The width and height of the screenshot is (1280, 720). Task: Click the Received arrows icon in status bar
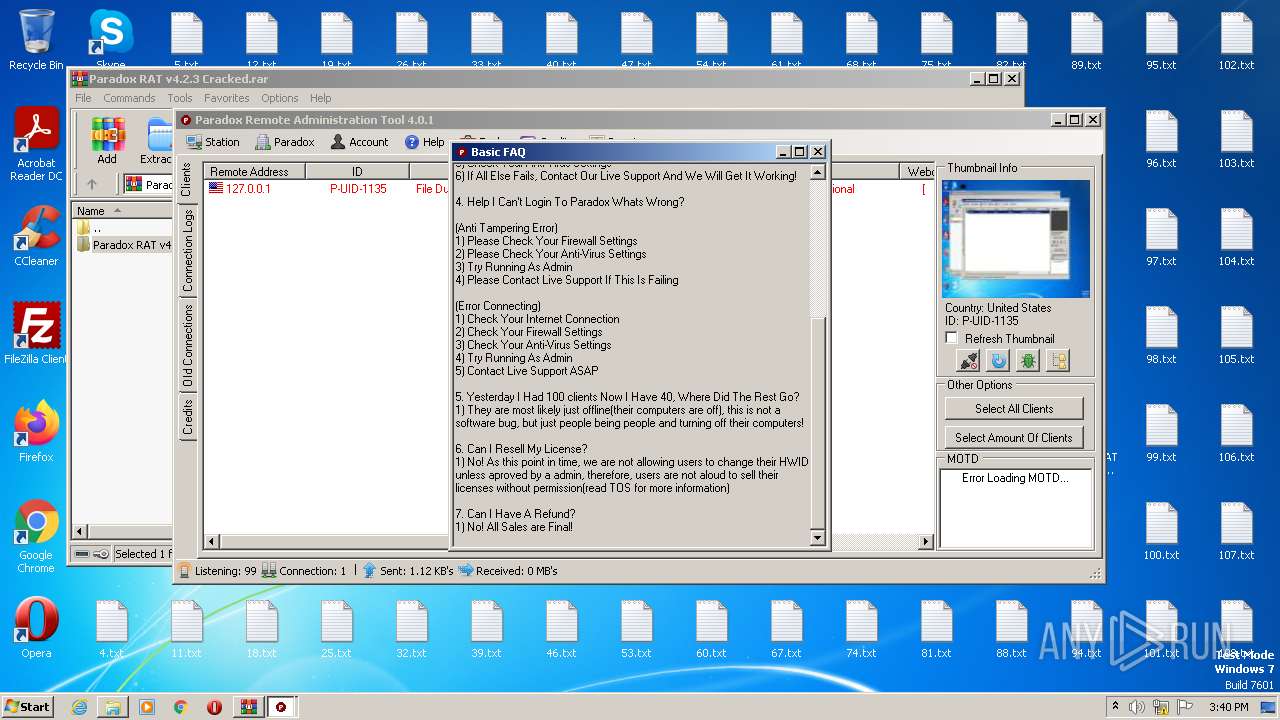click(465, 571)
